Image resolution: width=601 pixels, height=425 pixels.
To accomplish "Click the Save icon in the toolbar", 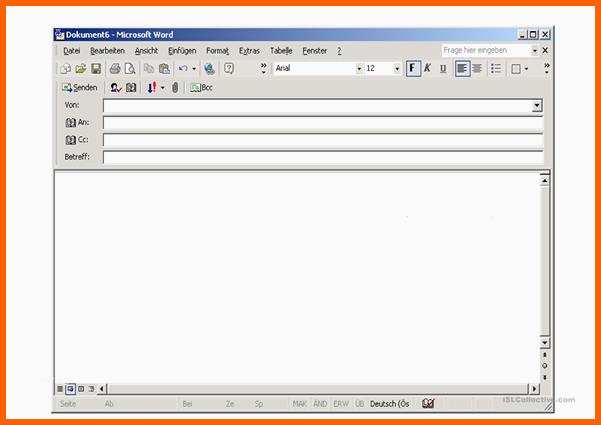I will [96, 69].
